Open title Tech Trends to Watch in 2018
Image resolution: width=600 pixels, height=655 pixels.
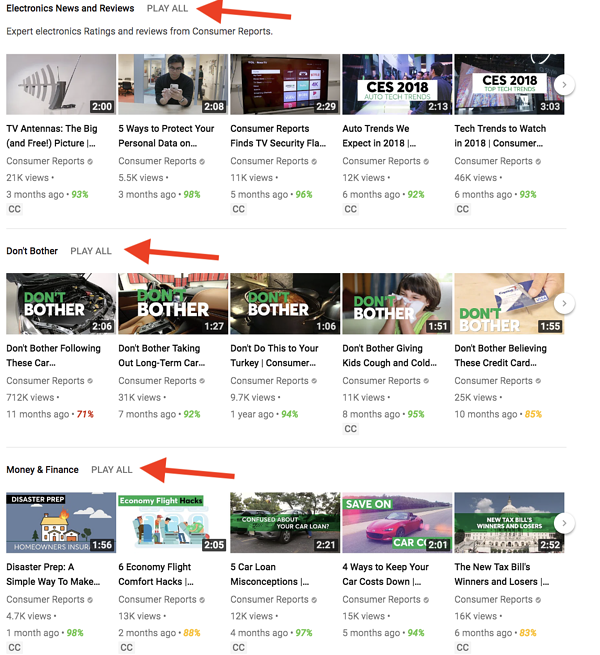pos(500,136)
